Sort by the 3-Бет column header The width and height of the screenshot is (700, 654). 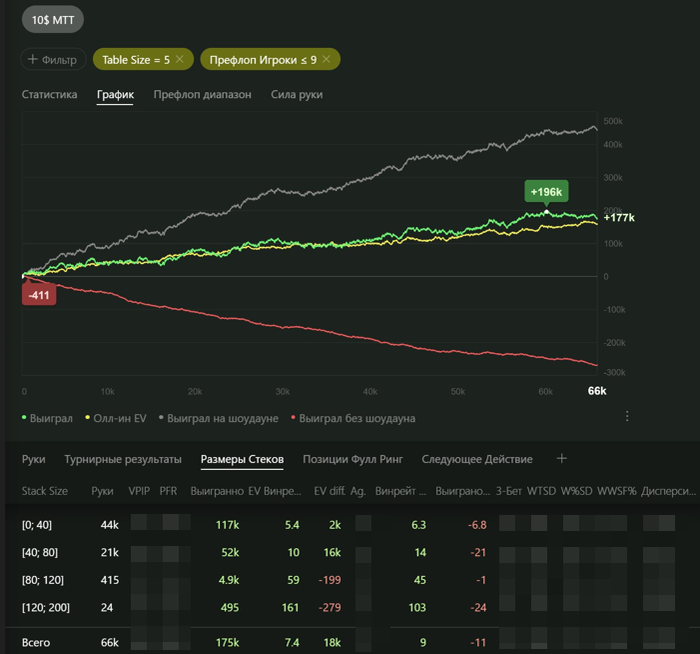pos(508,491)
